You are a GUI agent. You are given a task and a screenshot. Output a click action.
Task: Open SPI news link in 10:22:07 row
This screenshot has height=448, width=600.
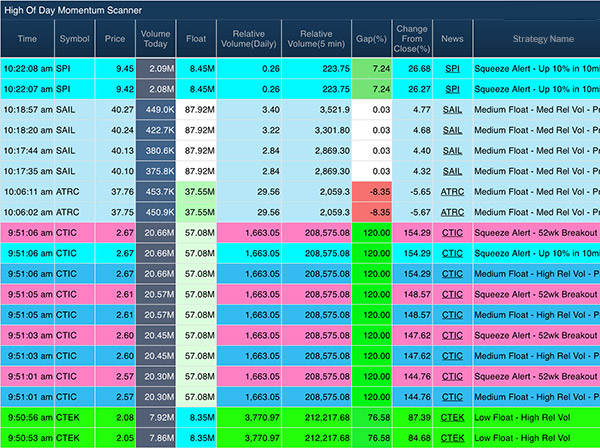[x=452, y=89]
